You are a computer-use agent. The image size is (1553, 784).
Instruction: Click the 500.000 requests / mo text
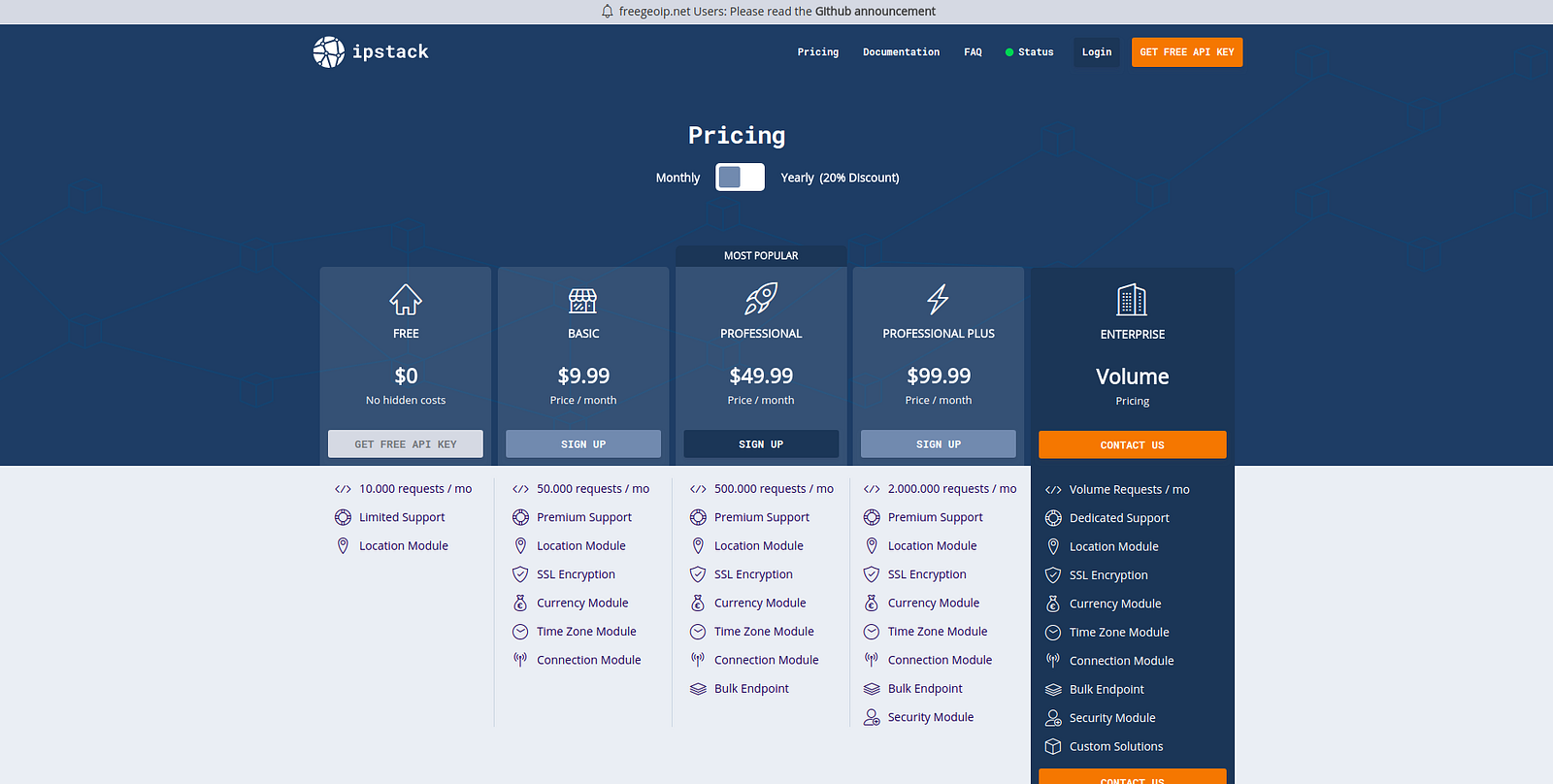click(774, 489)
